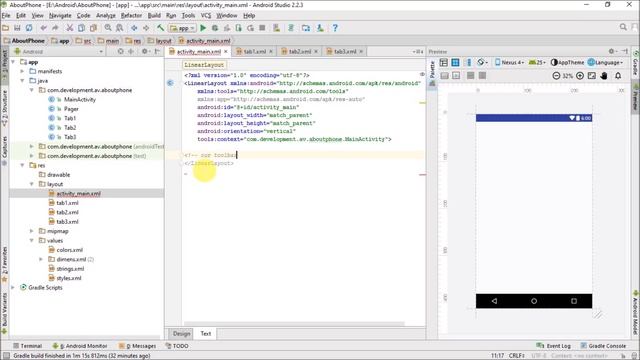Switch to the Design tab of the editor
This screenshot has height=360, width=640.
[x=181, y=333]
